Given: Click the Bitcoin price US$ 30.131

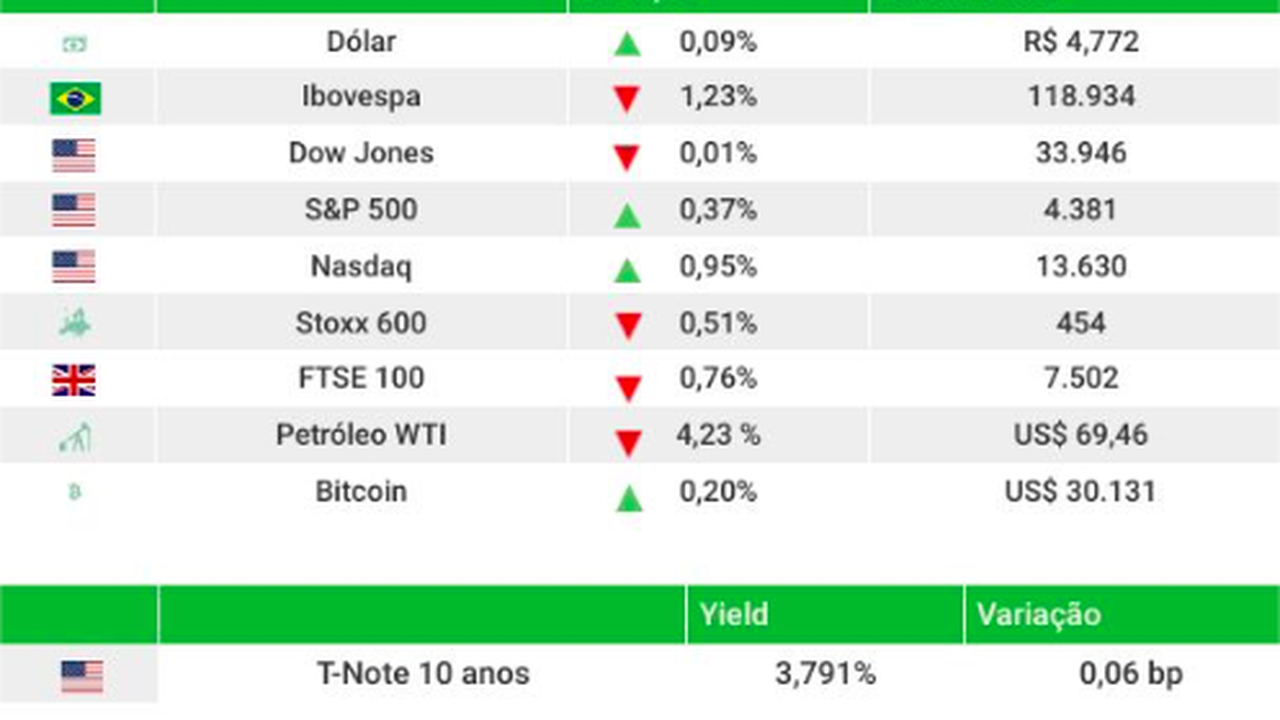Looking at the screenshot, I should (1080, 492).
